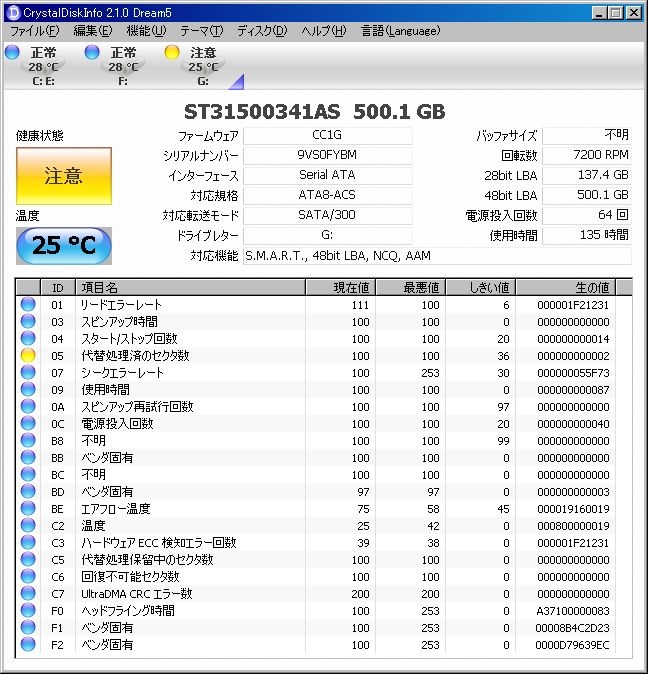Click the 生の値 column header
The width and height of the screenshot is (648, 674).
pyautogui.click(x=565, y=287)
